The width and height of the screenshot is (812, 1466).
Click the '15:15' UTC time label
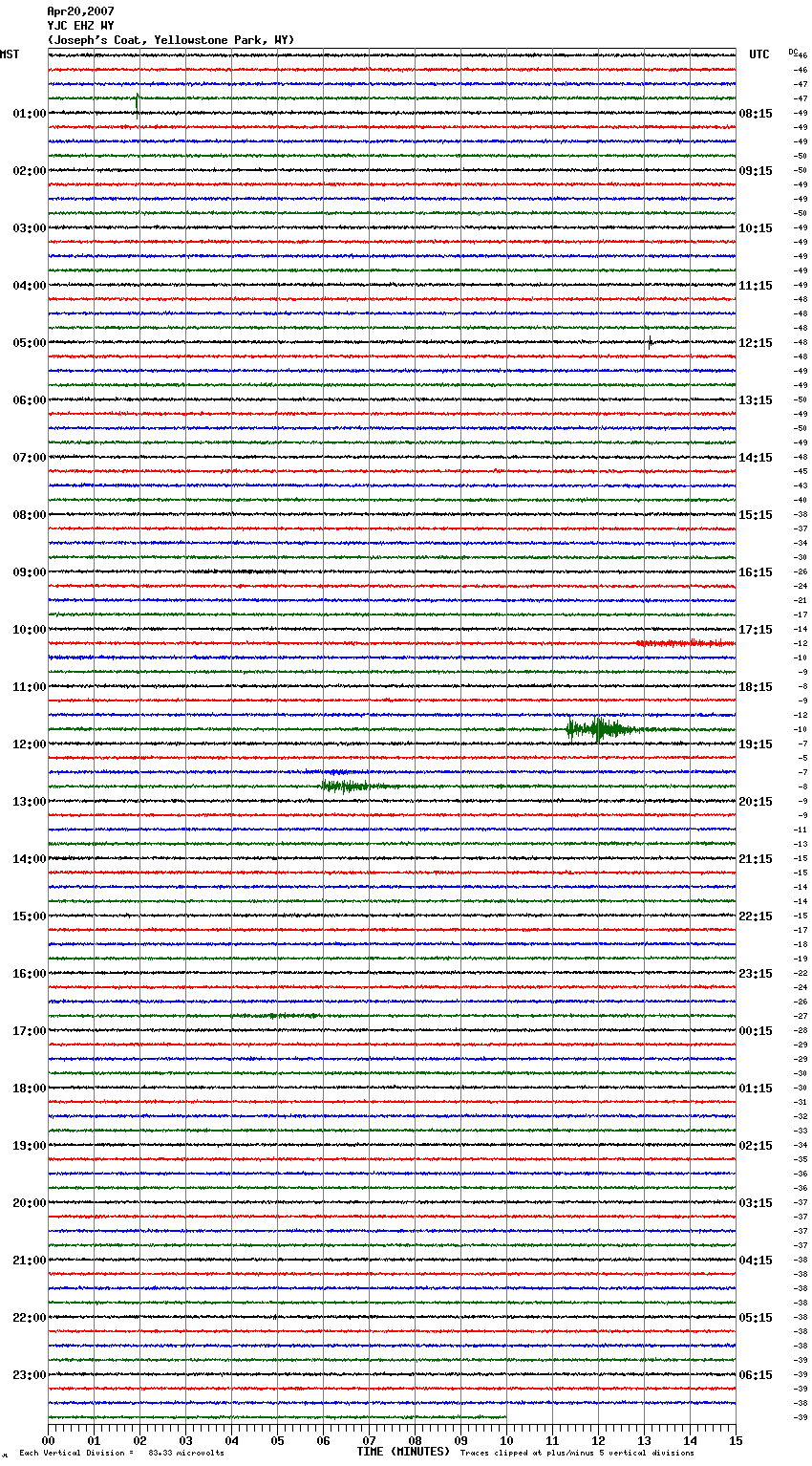pos(756,515)
